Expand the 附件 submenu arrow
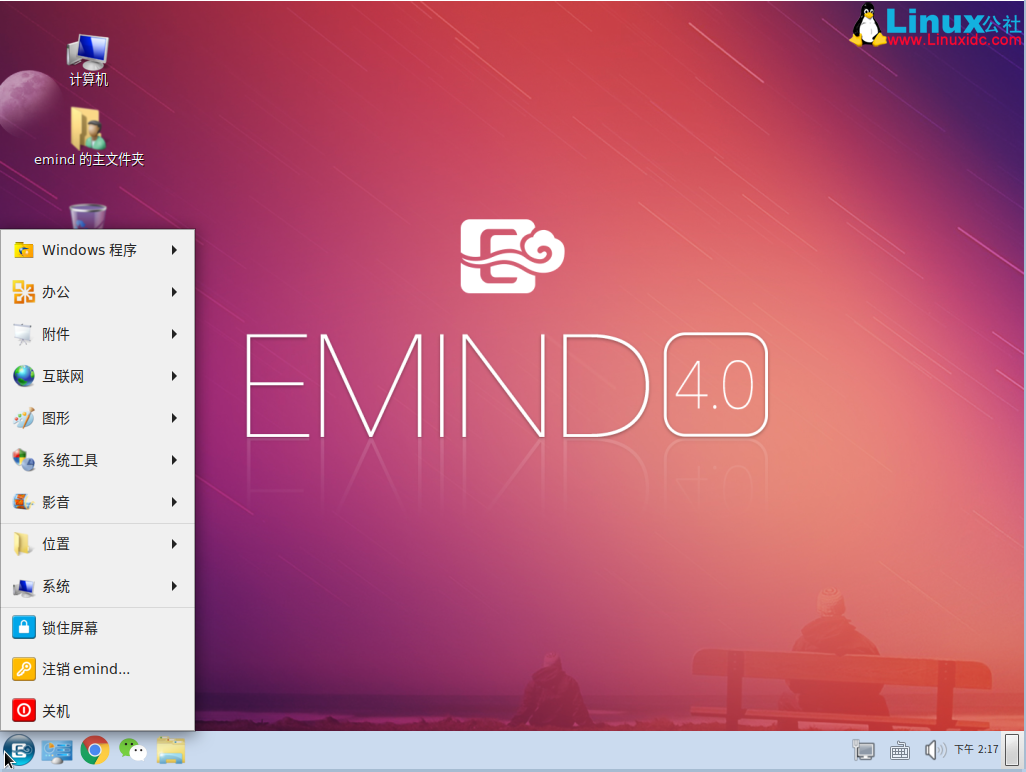 pos(174,334)
